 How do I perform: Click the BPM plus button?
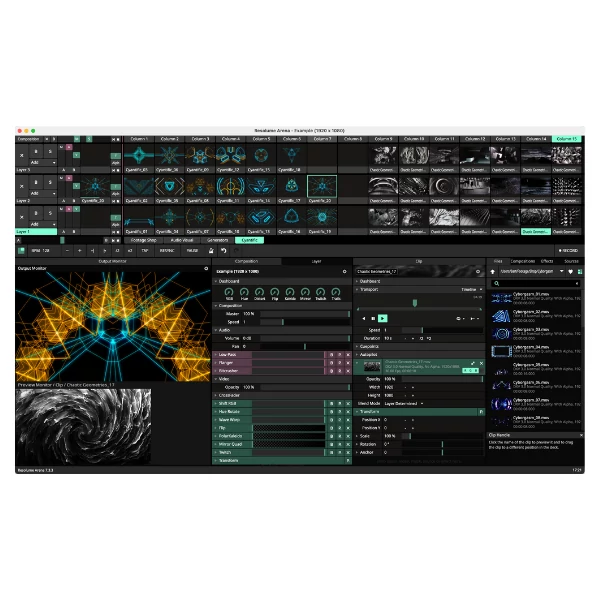[79, 251]
